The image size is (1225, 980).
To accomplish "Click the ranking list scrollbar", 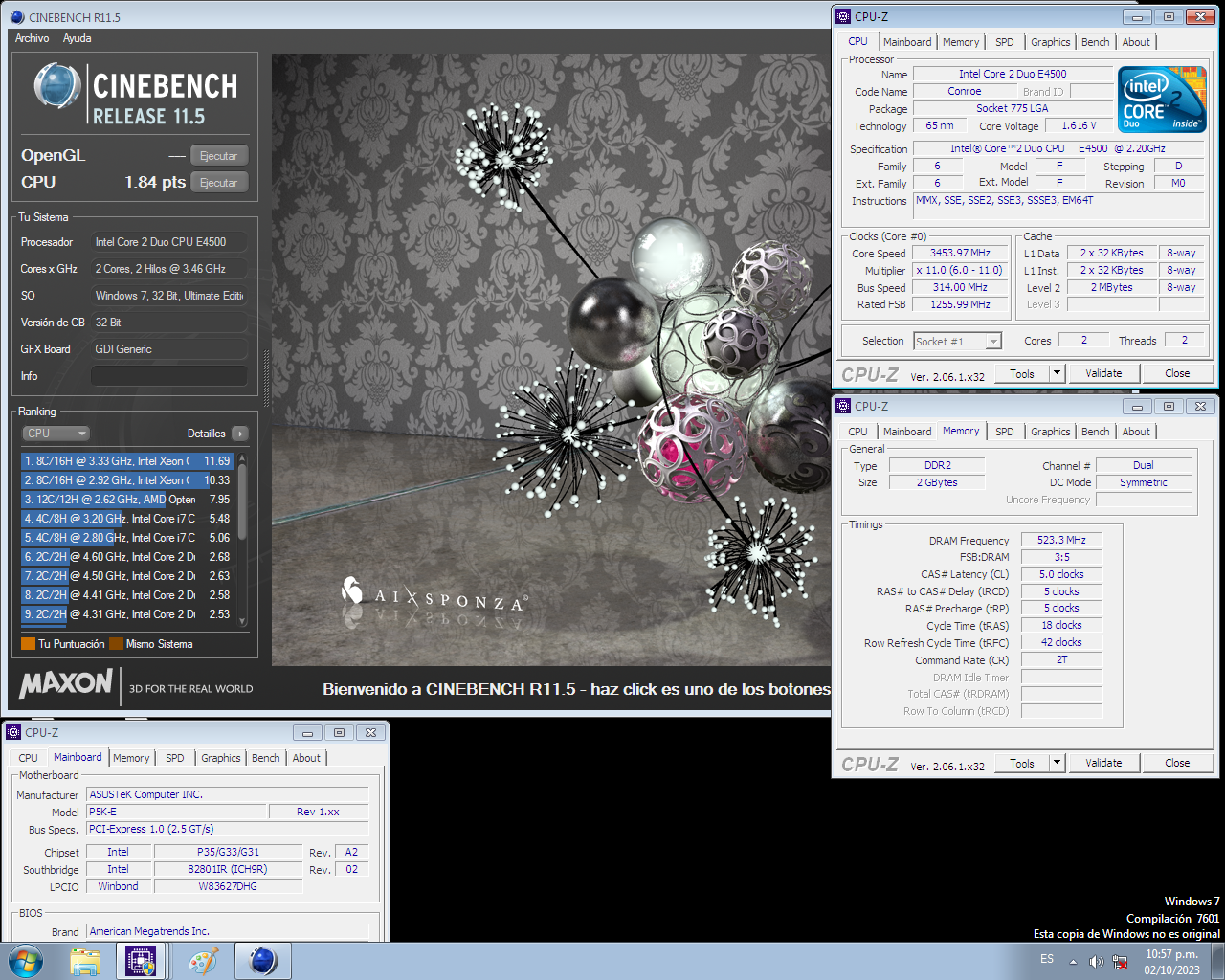I will coord(242,540).
